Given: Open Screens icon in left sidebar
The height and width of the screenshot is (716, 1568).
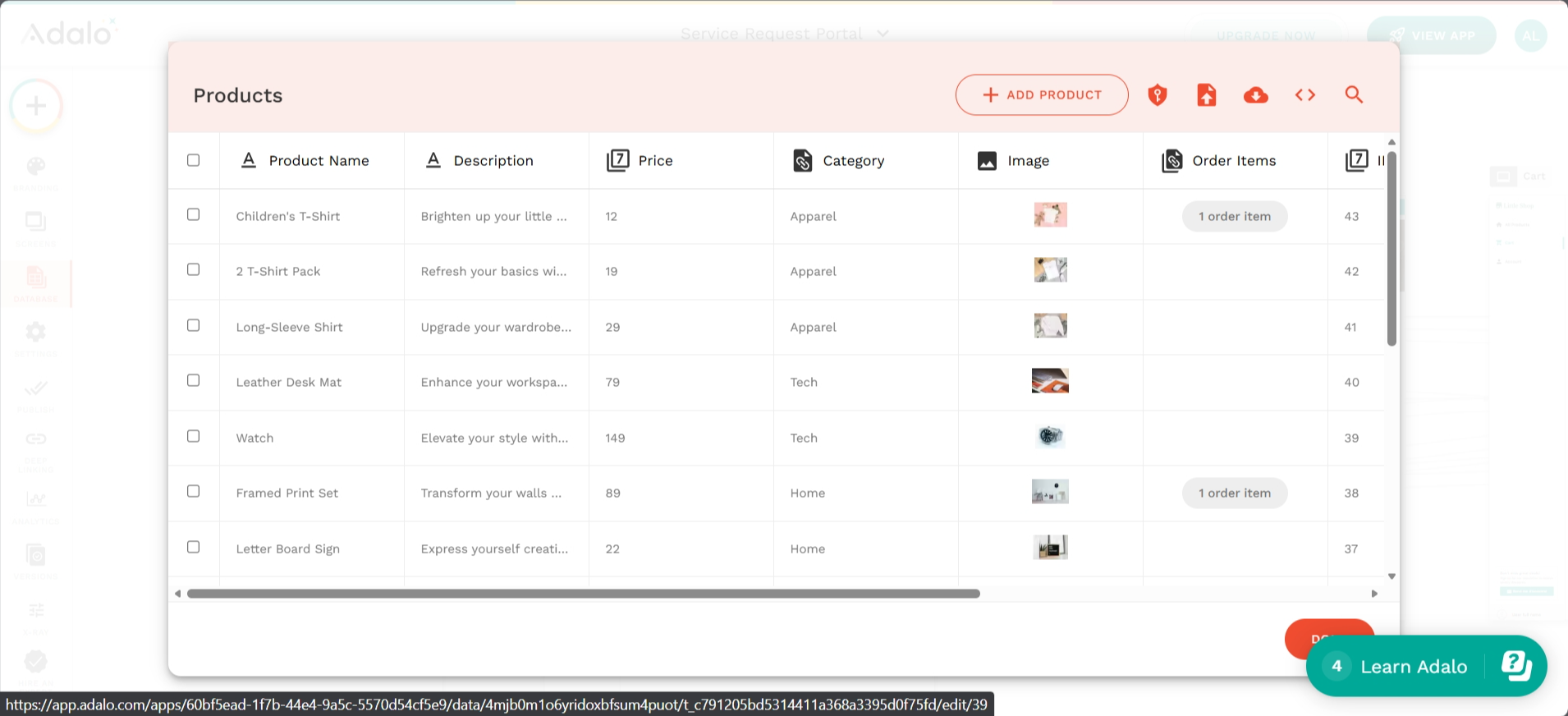Looking at the screenshot, I should click(36, 222).
